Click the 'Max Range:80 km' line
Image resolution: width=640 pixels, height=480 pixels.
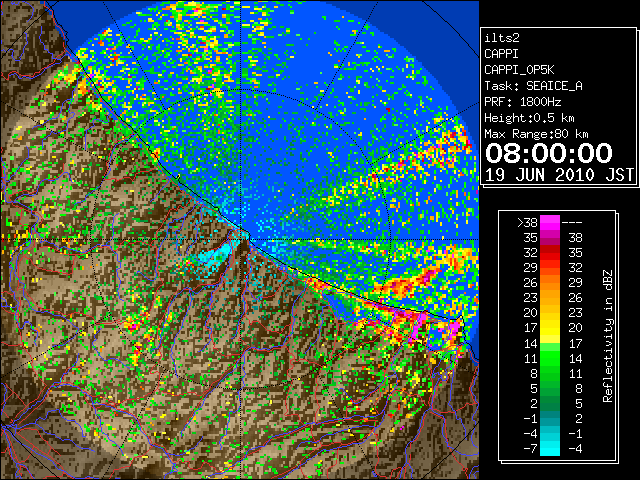click(x=536, y=134)
